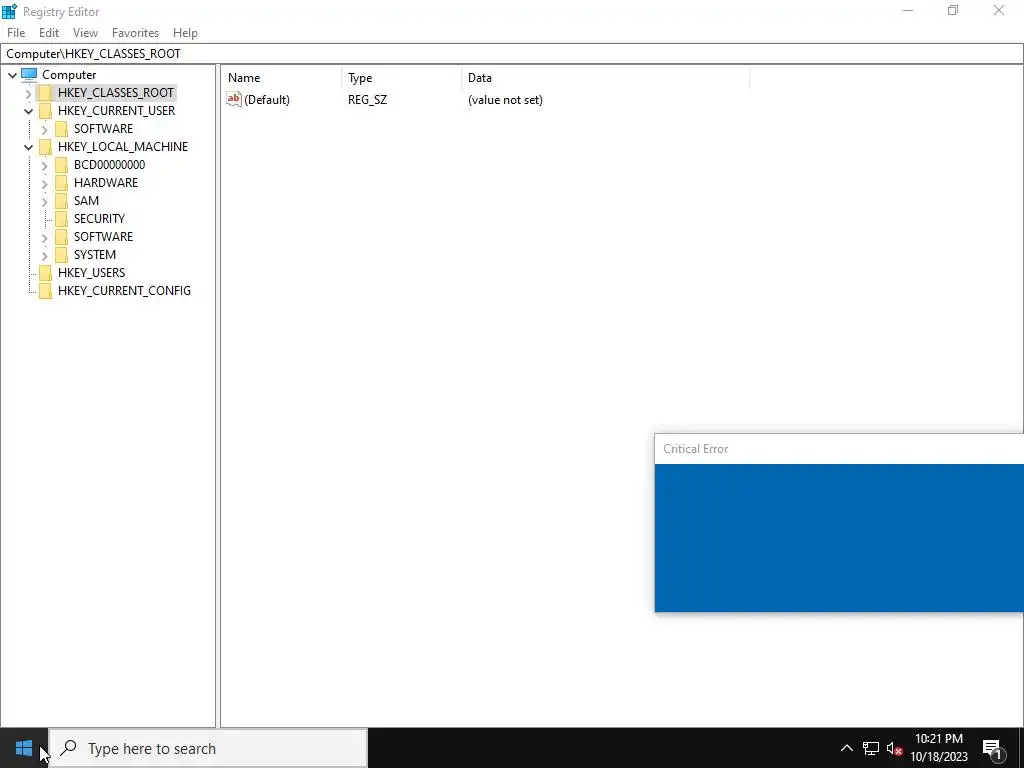Image resolution: width=1024 pixels, height=768 pixels.
Task: Click the (Default) string value icon
Action: [234, 99]
